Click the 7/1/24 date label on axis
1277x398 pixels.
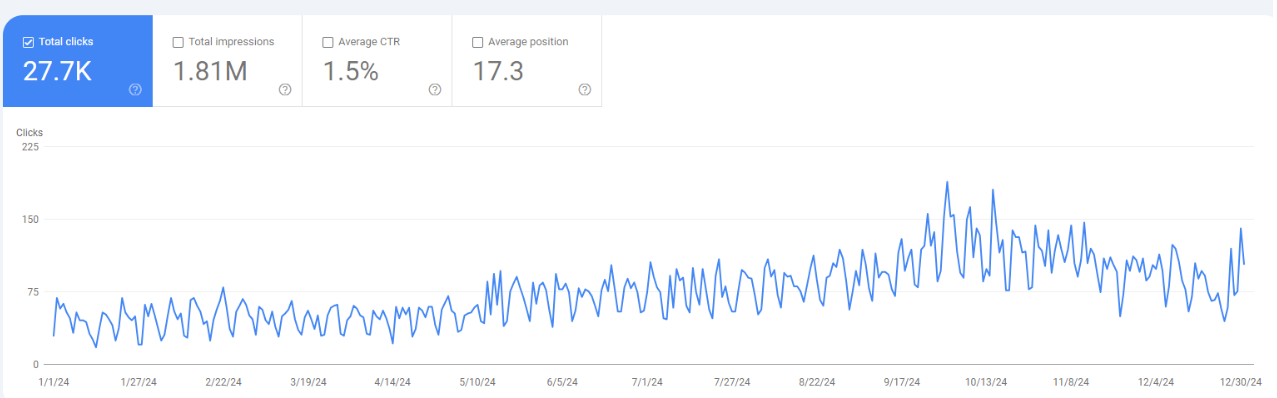coord(647,382)
